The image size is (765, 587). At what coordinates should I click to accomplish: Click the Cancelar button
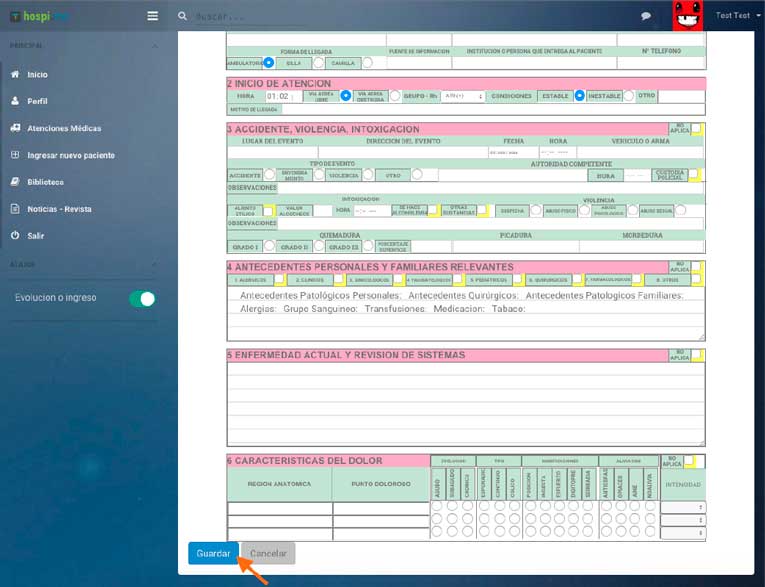click(x=268, y=553)
